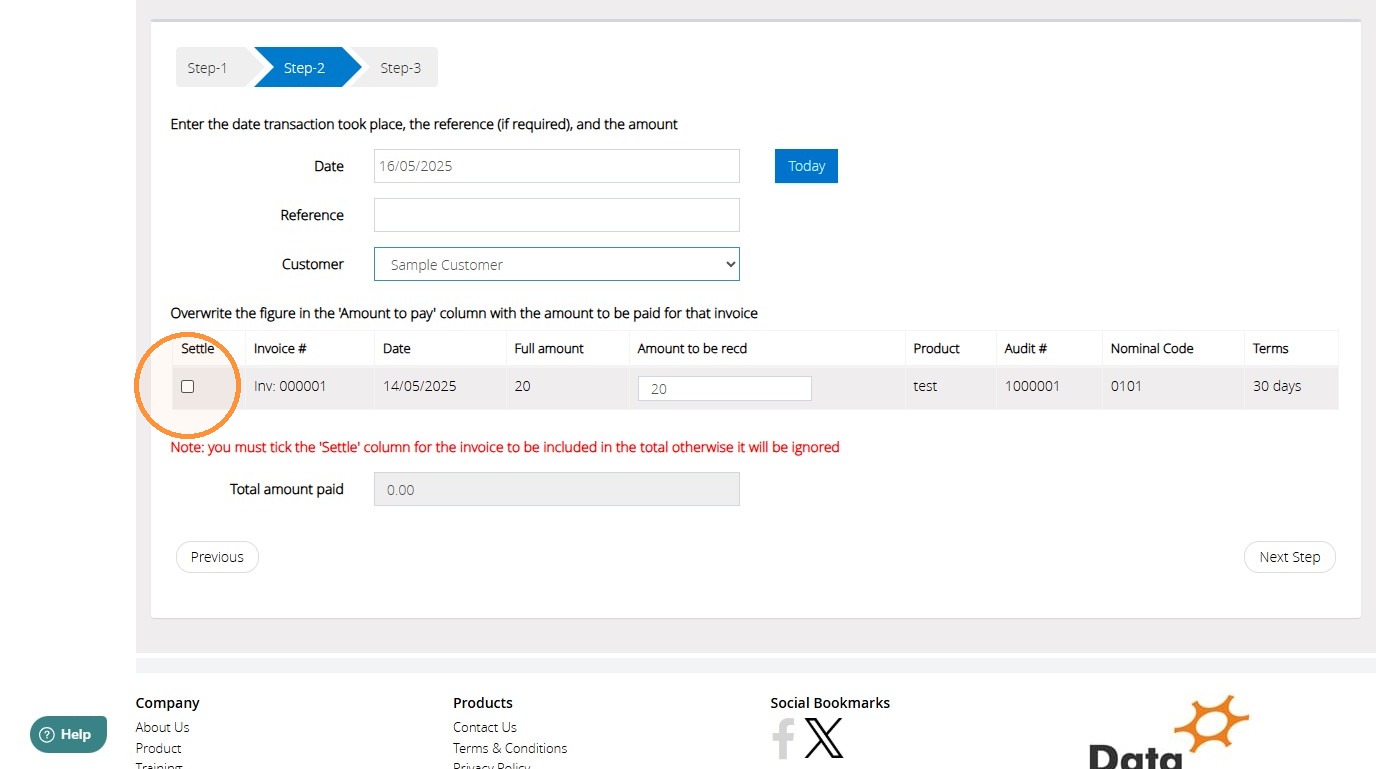Open the Product footer link
The height and width of the screenshot is (769, 1376).
[158, 748]
